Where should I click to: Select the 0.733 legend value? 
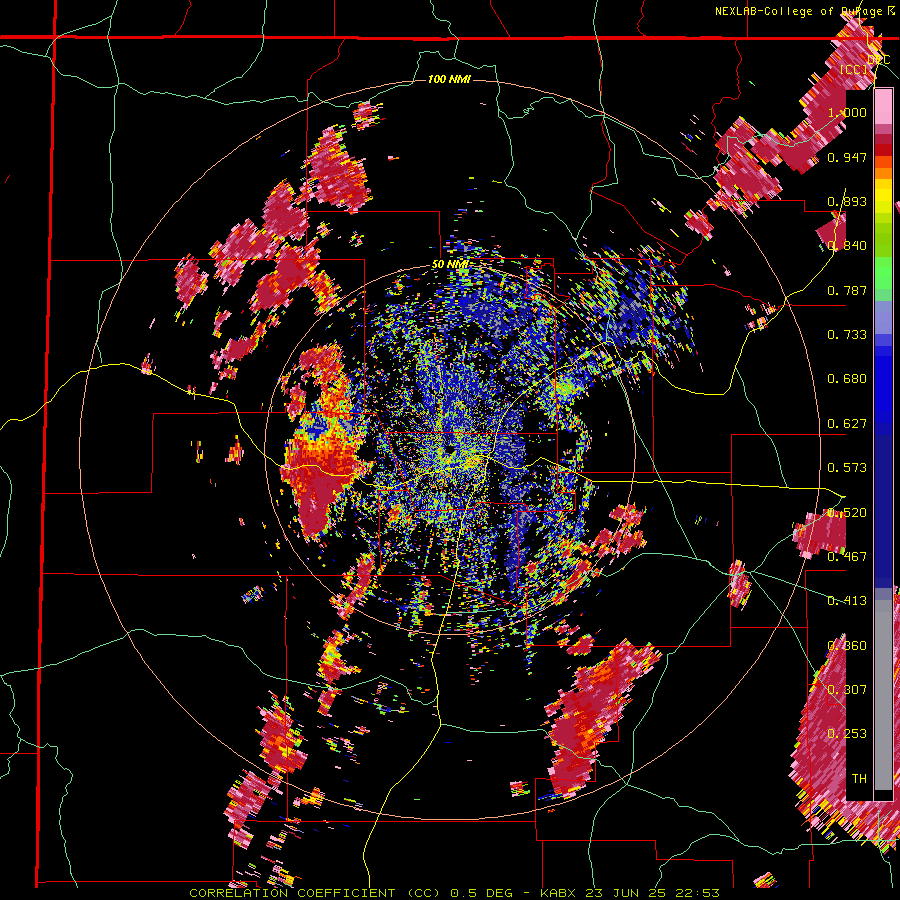pos(847,335)
